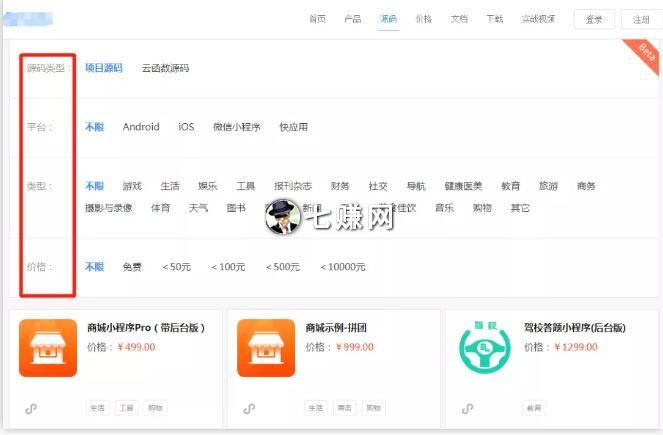Image resolution: width=663 pixels, height=435 pixels.
Task: Filter type by 摄影与录像
Action: click(x=109, y=208)
